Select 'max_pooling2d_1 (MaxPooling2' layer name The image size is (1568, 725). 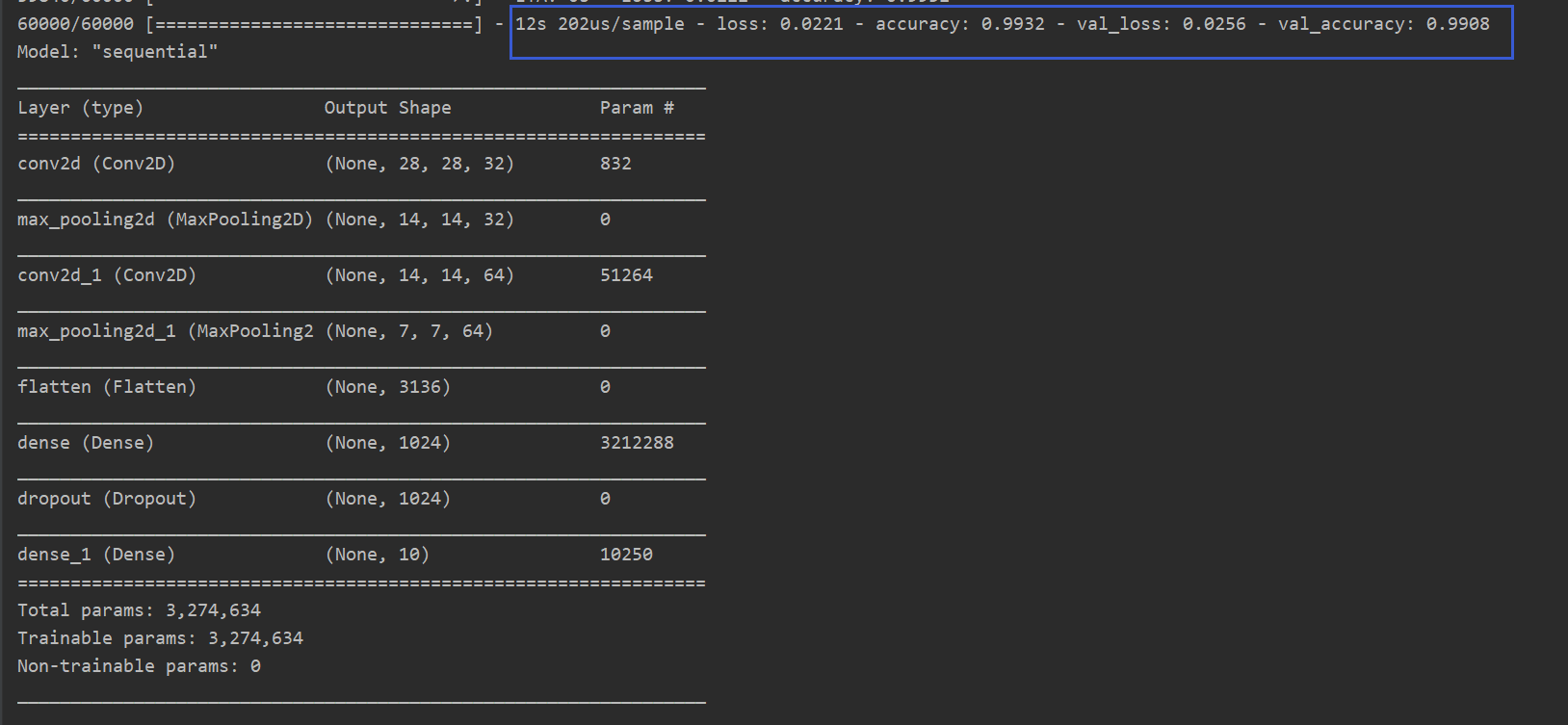[166, 331]
